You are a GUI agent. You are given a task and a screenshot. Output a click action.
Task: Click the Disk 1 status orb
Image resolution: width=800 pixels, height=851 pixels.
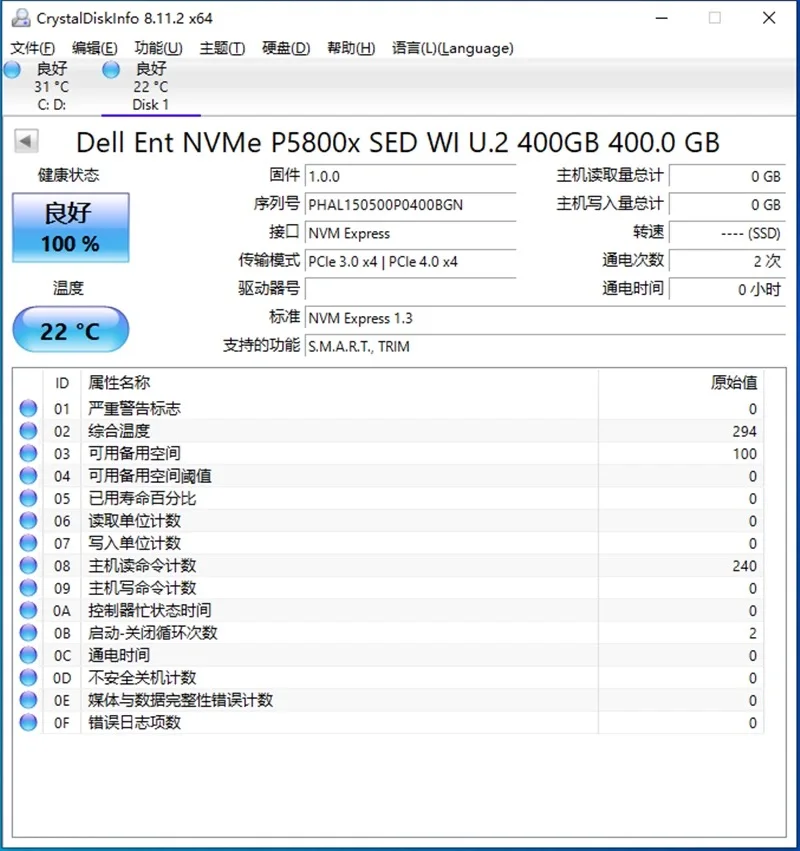pyautogui.click(x=111, y=69)
